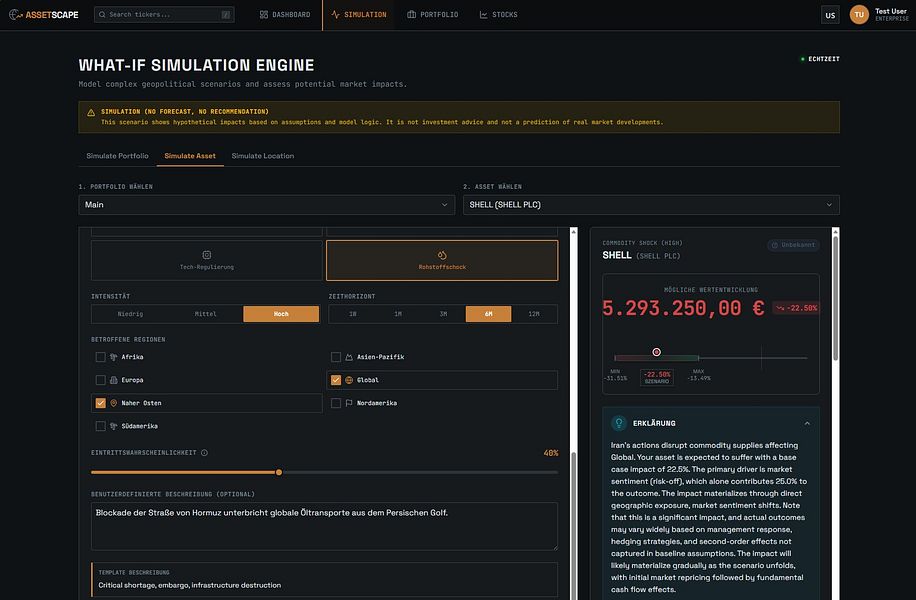The width and height of the screenshot is (916, 600).
Task: Check the Europa checkbox
Action: 100,380
